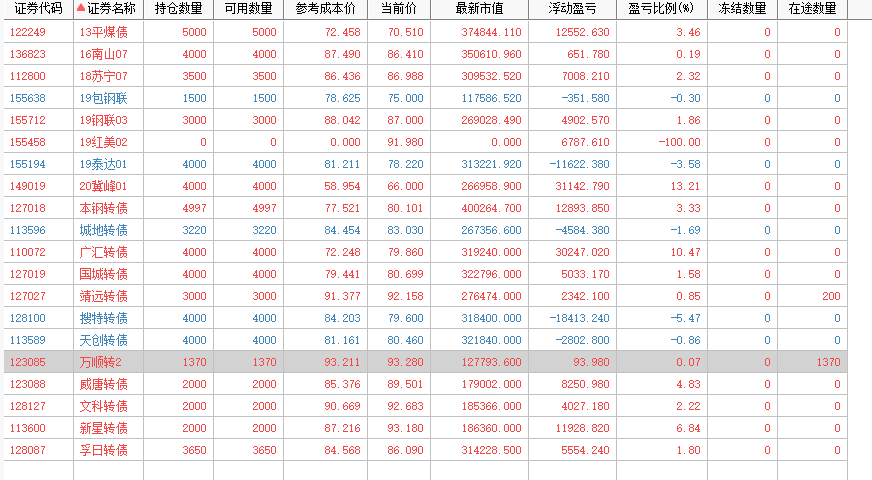Select the 靖远转债 holding
This screenshot has width=872, height=480.
103,296
